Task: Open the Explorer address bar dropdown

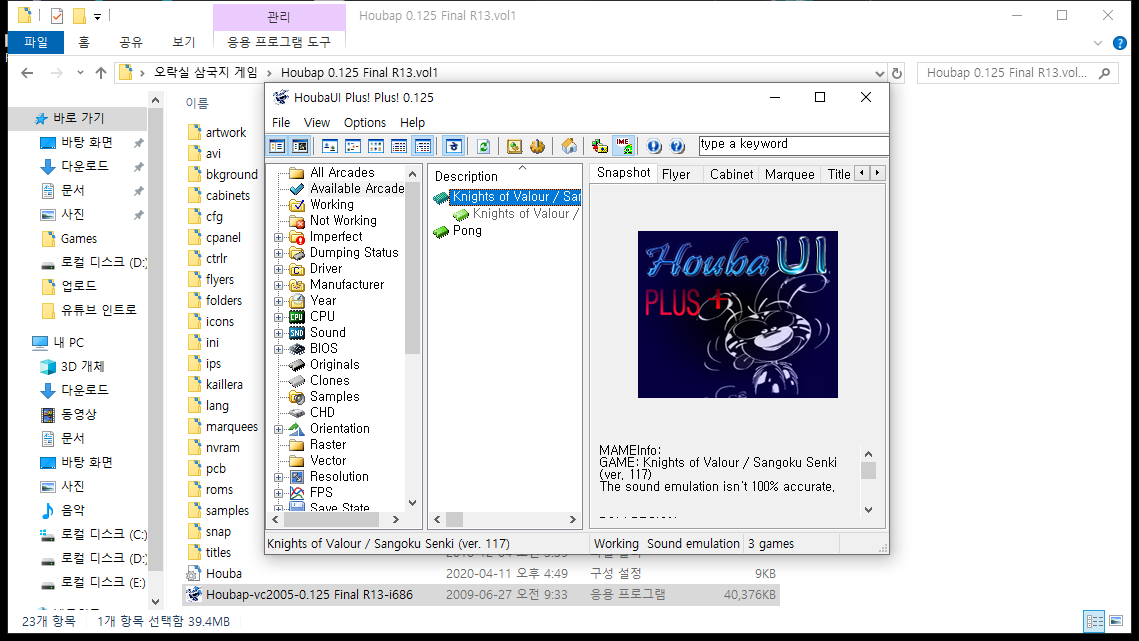Action: click(879, 73)
